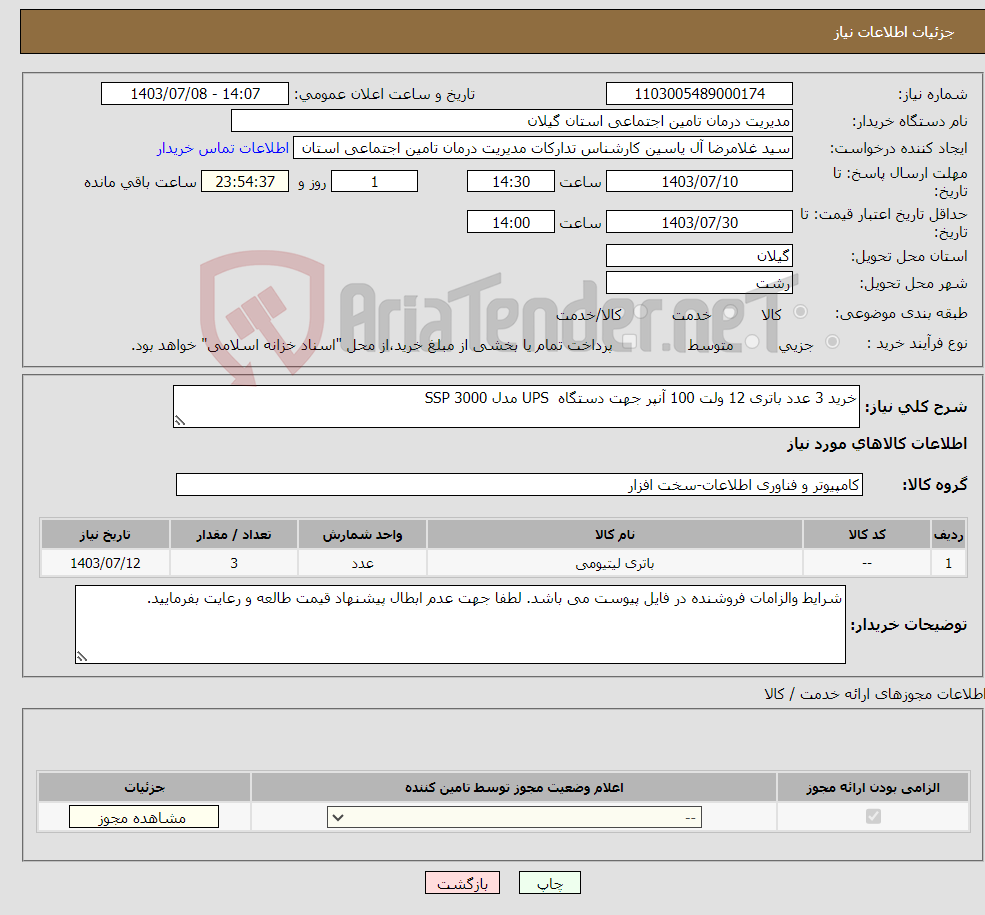985x915 pixels.
Task: Click the resize handle of description box
Action: pyautogui.click(x=180, y=421)
